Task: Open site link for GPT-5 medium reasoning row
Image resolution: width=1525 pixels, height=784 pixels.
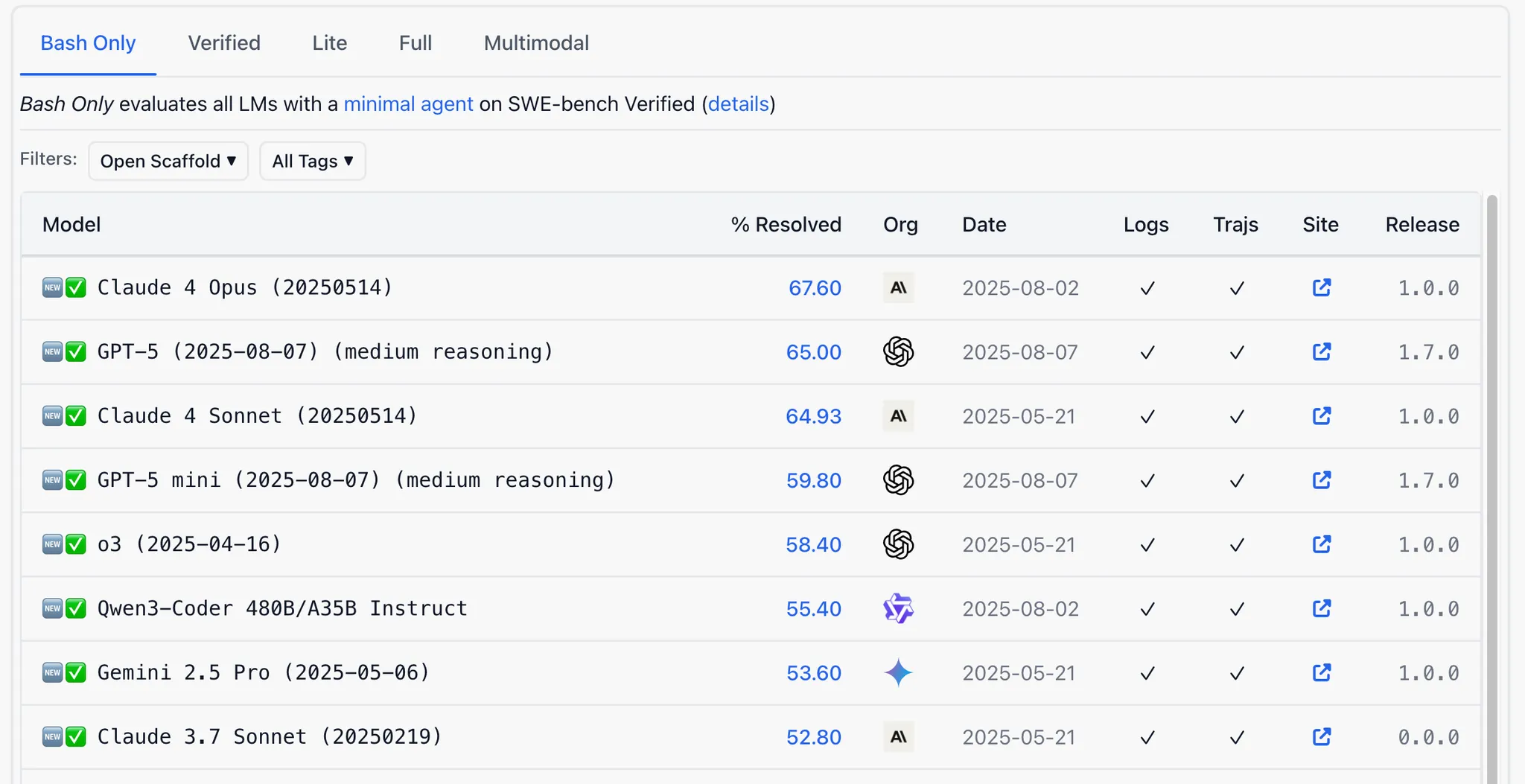Action: coord(1321,351)
